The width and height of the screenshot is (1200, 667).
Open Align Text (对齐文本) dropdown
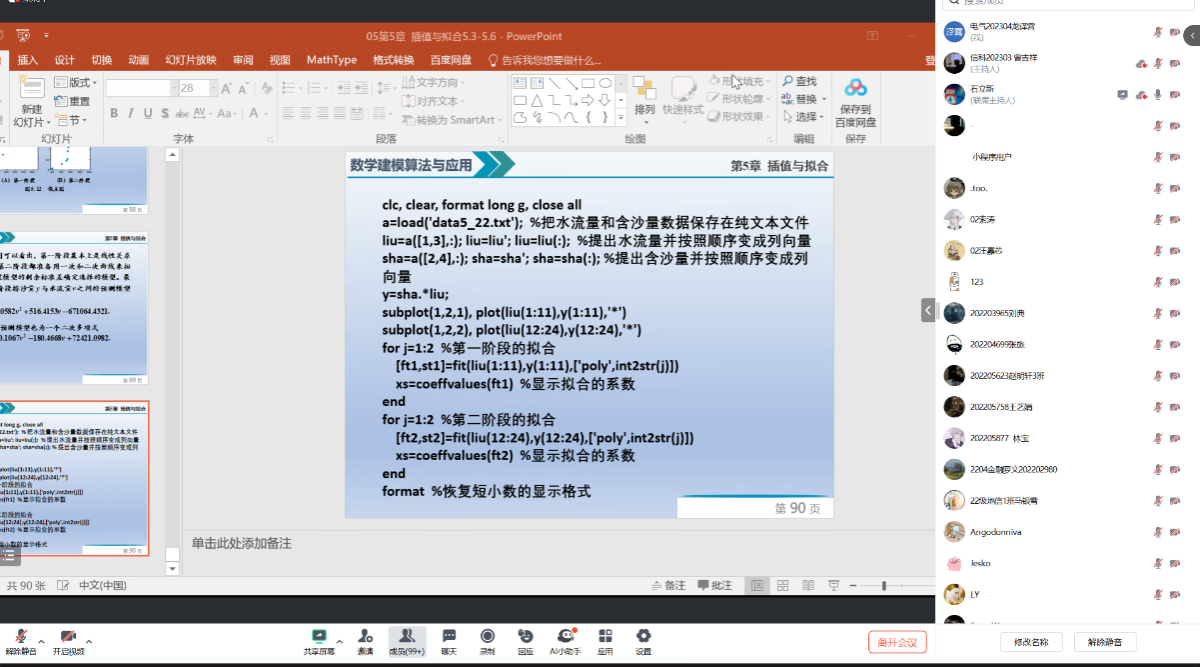(x=433, y=101)
